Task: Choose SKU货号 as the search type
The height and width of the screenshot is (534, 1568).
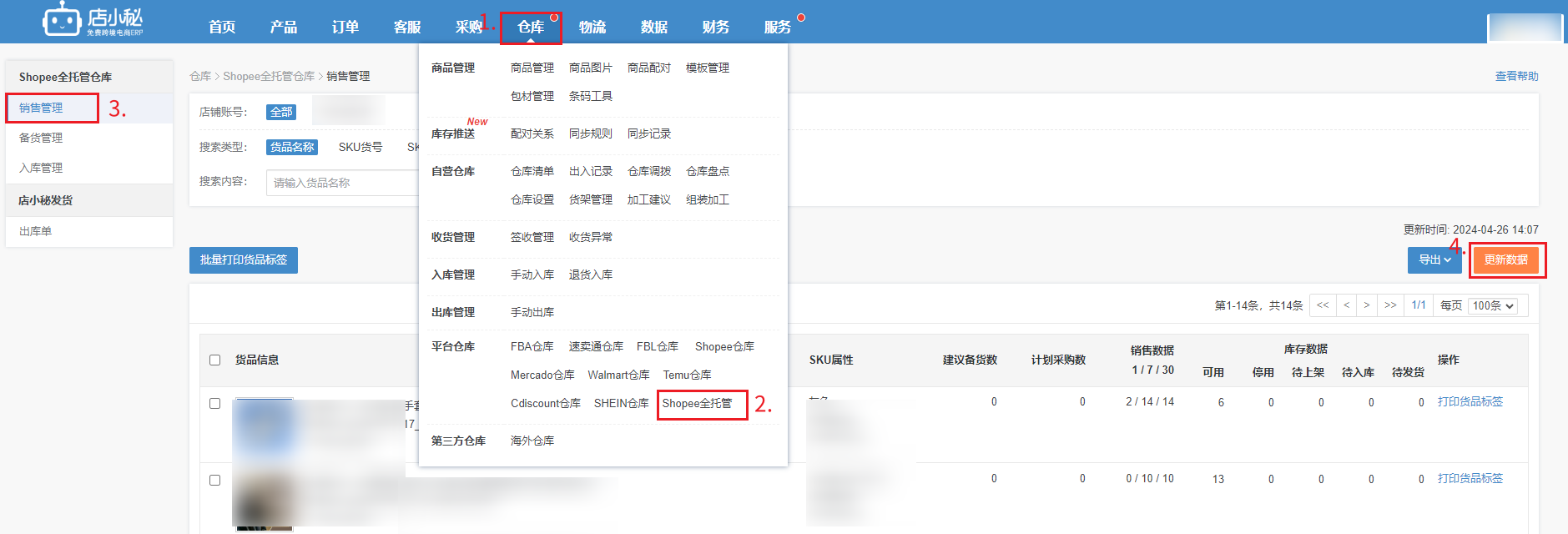Action: click(360, 147)
